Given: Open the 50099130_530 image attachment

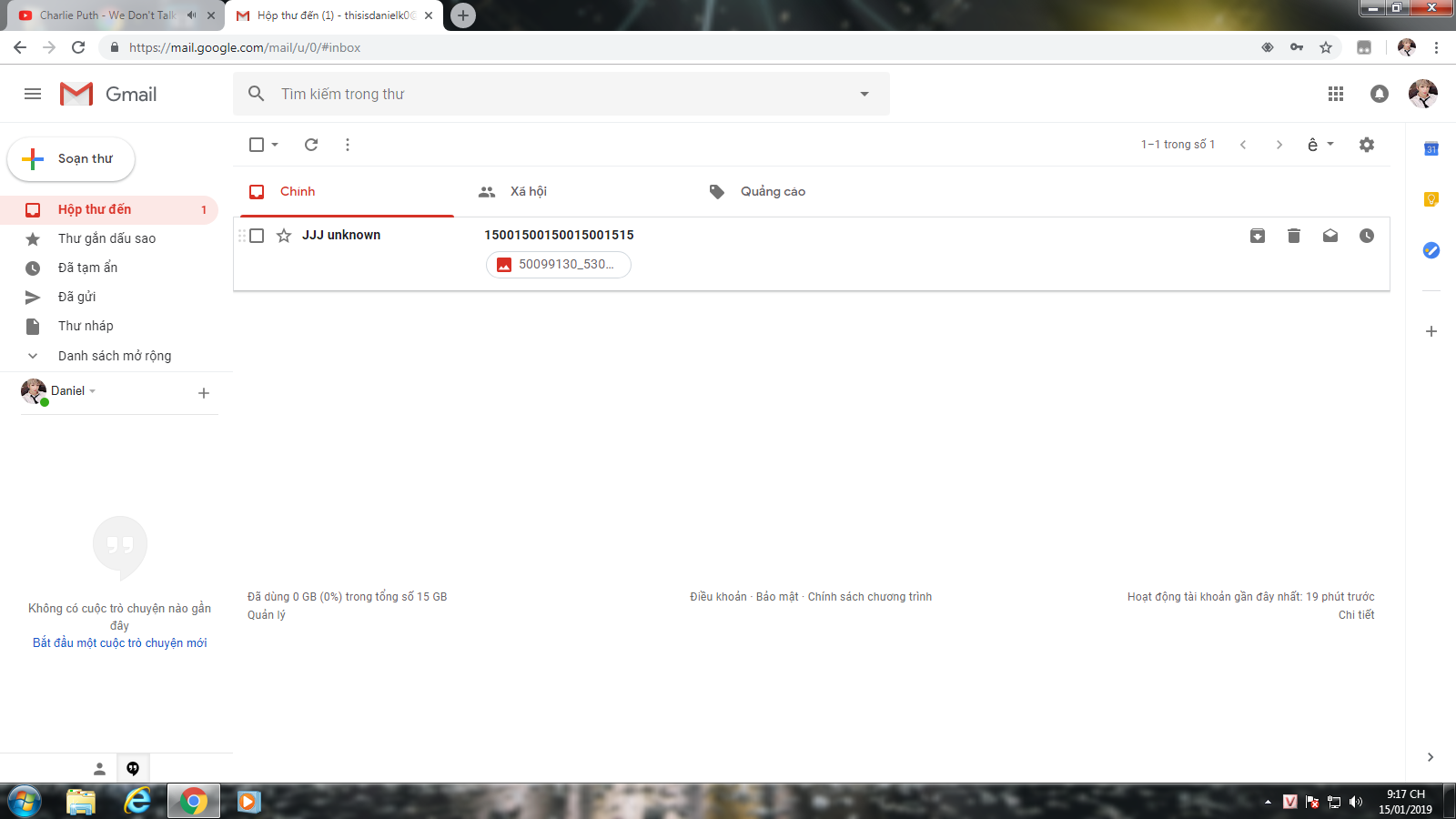Looking at the screenshot, I should click(x=559, y=265).
